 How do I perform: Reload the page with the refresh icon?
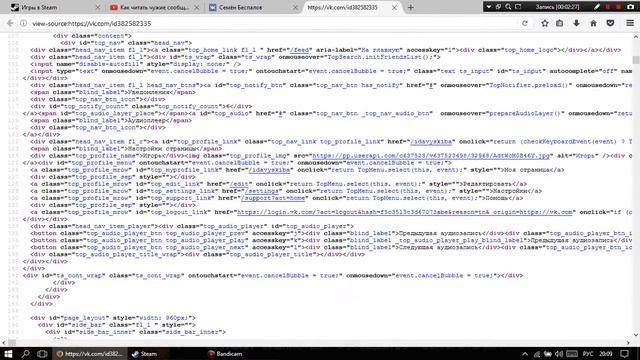point(525,23)
